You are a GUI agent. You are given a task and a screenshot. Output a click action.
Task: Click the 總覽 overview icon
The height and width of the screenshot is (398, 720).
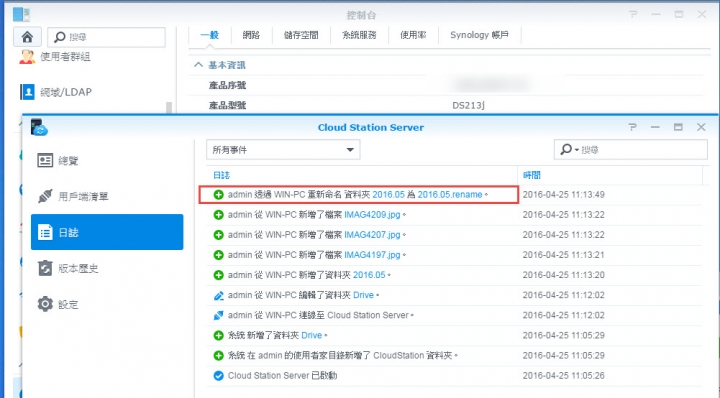[x=45, y=160]
